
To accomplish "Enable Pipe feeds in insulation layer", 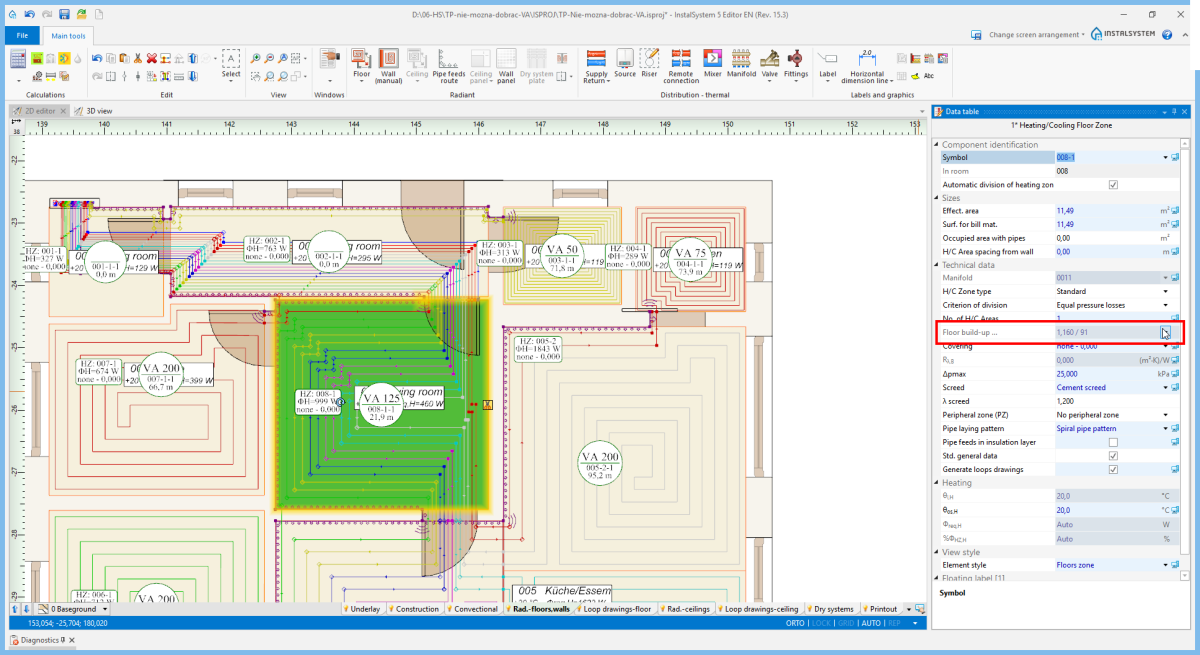I will tap(1113, 442).
